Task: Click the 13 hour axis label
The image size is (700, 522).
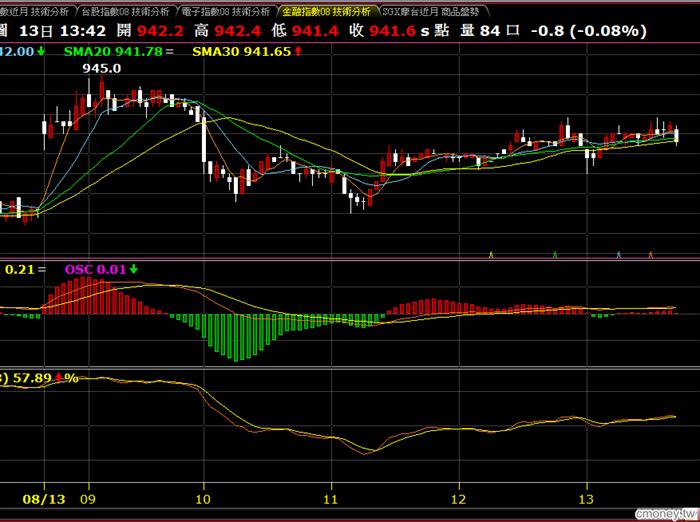Action: [586, 499]
